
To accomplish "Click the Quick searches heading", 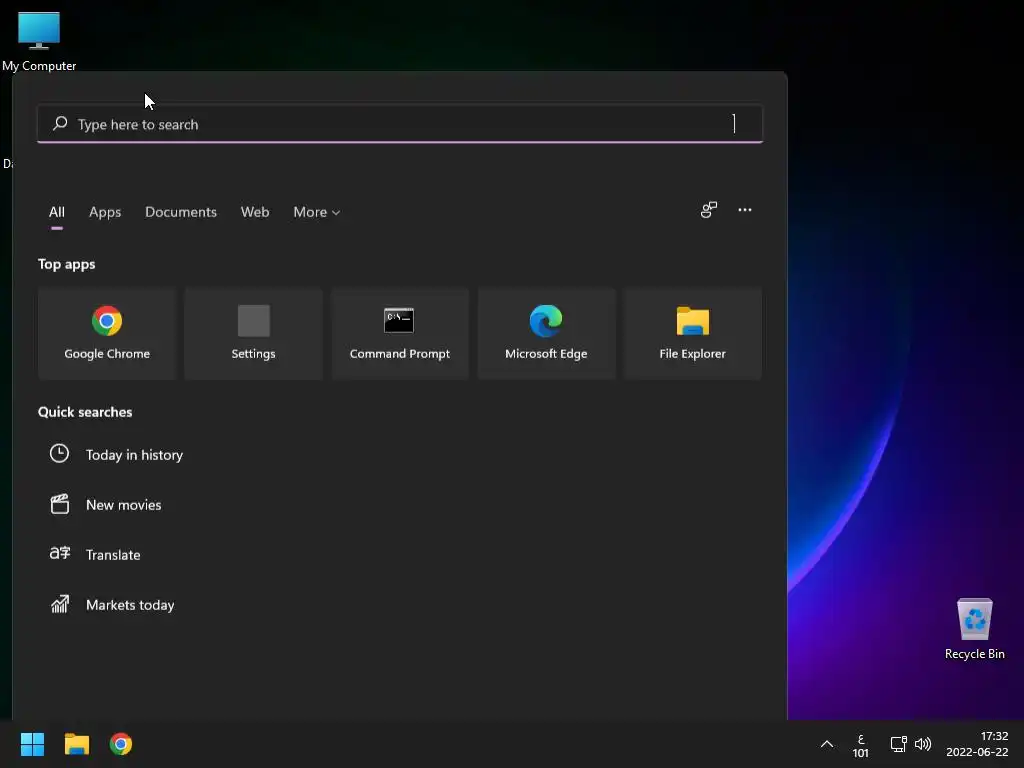I will click(85, 412).
